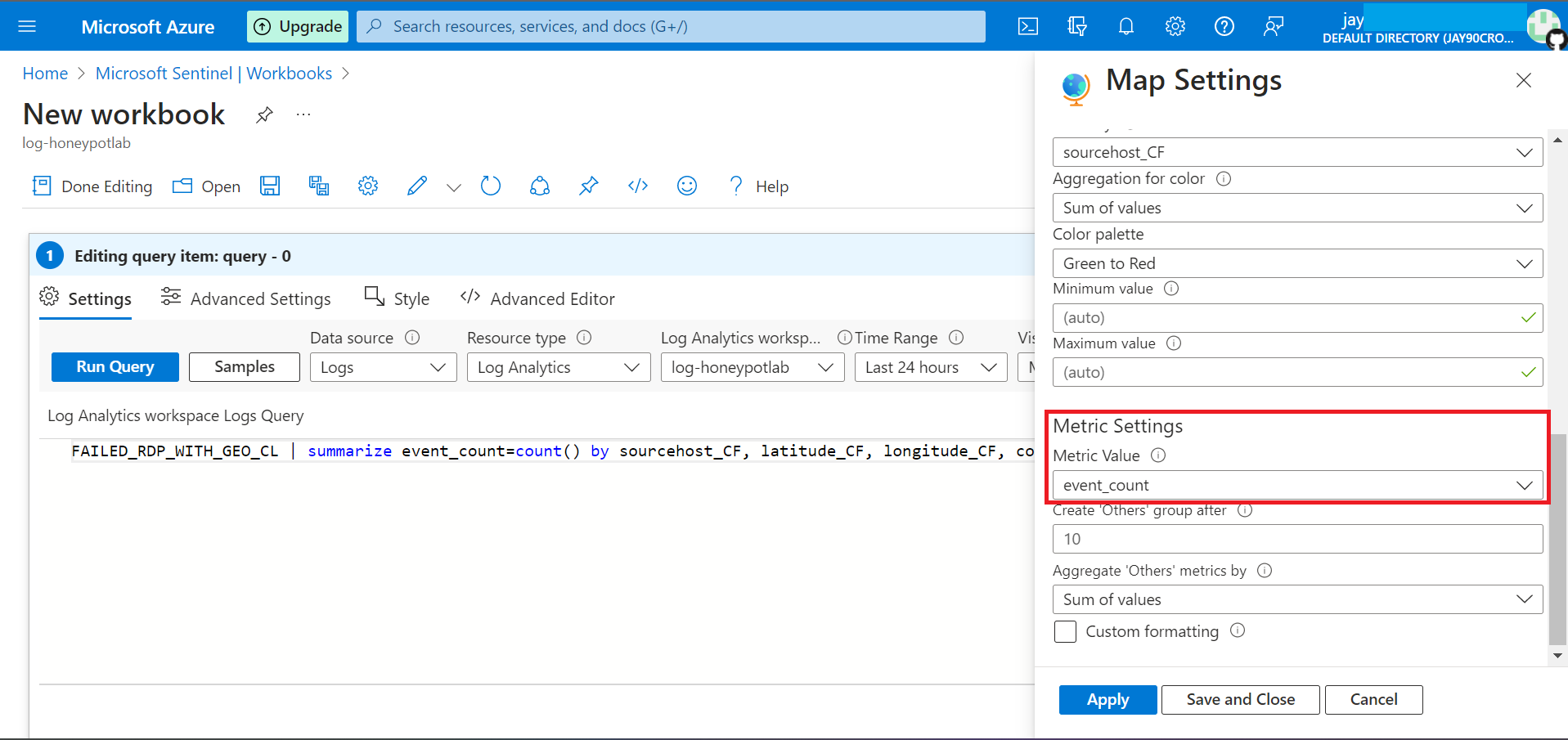Open Aggregate 'Others' metrics by dropdown
1568x740 pixels.
pos(1297,599)
